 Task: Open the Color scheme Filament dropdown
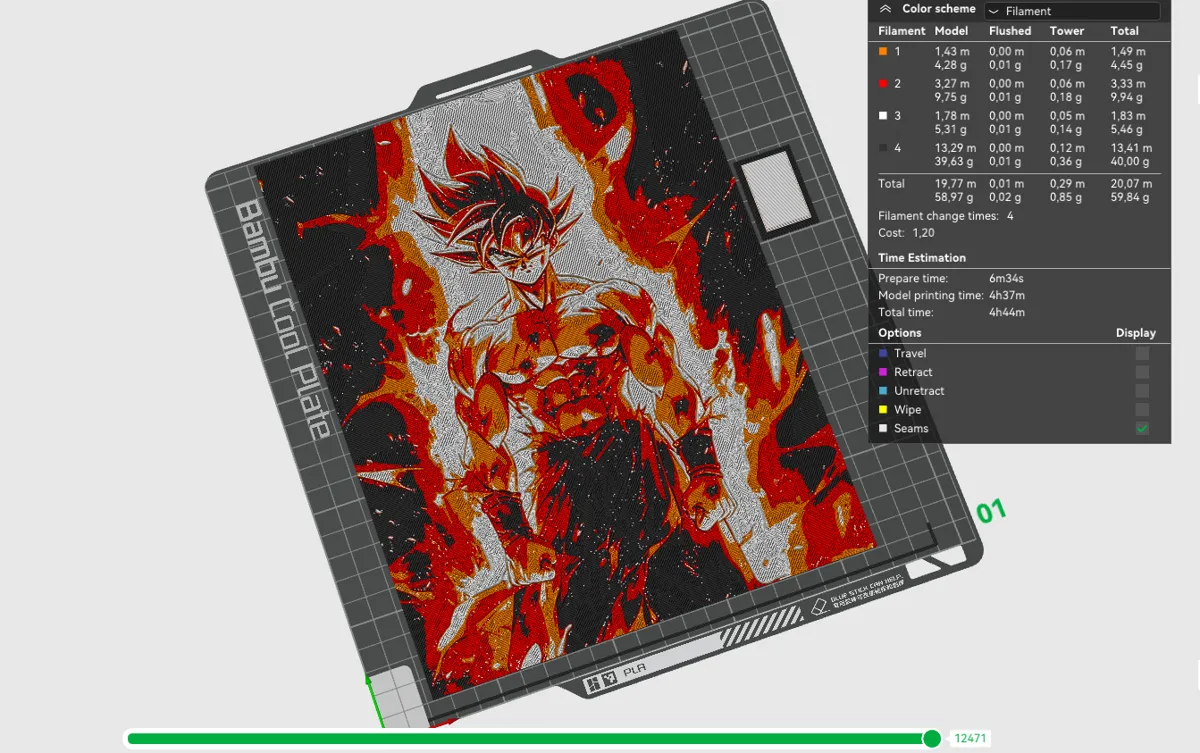coord(1072,11)
